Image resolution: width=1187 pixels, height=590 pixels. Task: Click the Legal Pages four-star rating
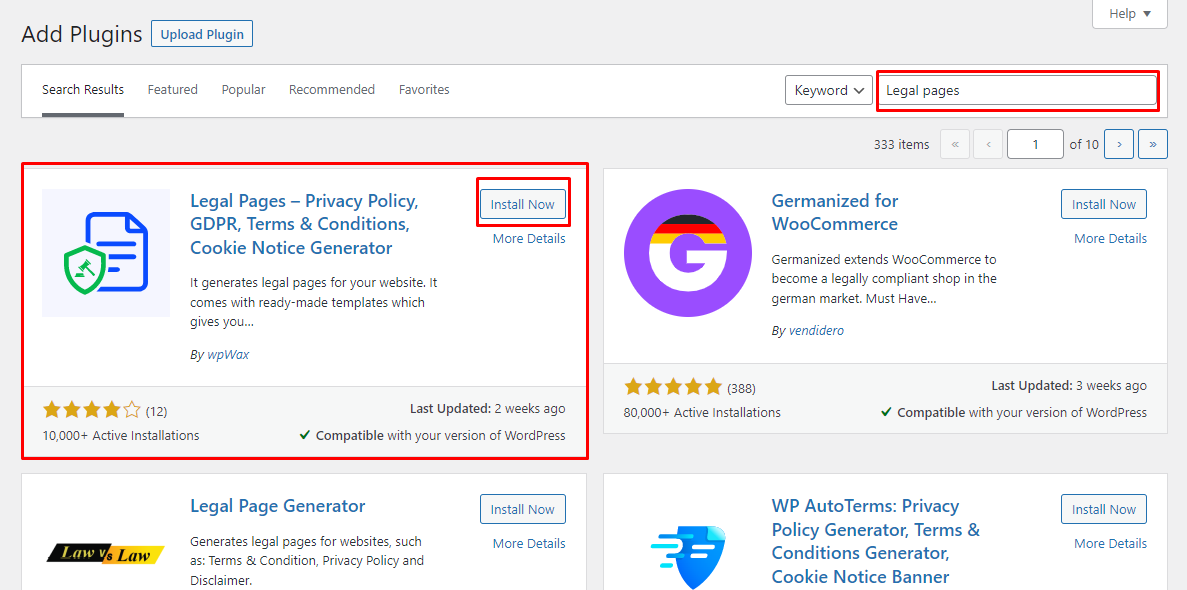point(92,411)
